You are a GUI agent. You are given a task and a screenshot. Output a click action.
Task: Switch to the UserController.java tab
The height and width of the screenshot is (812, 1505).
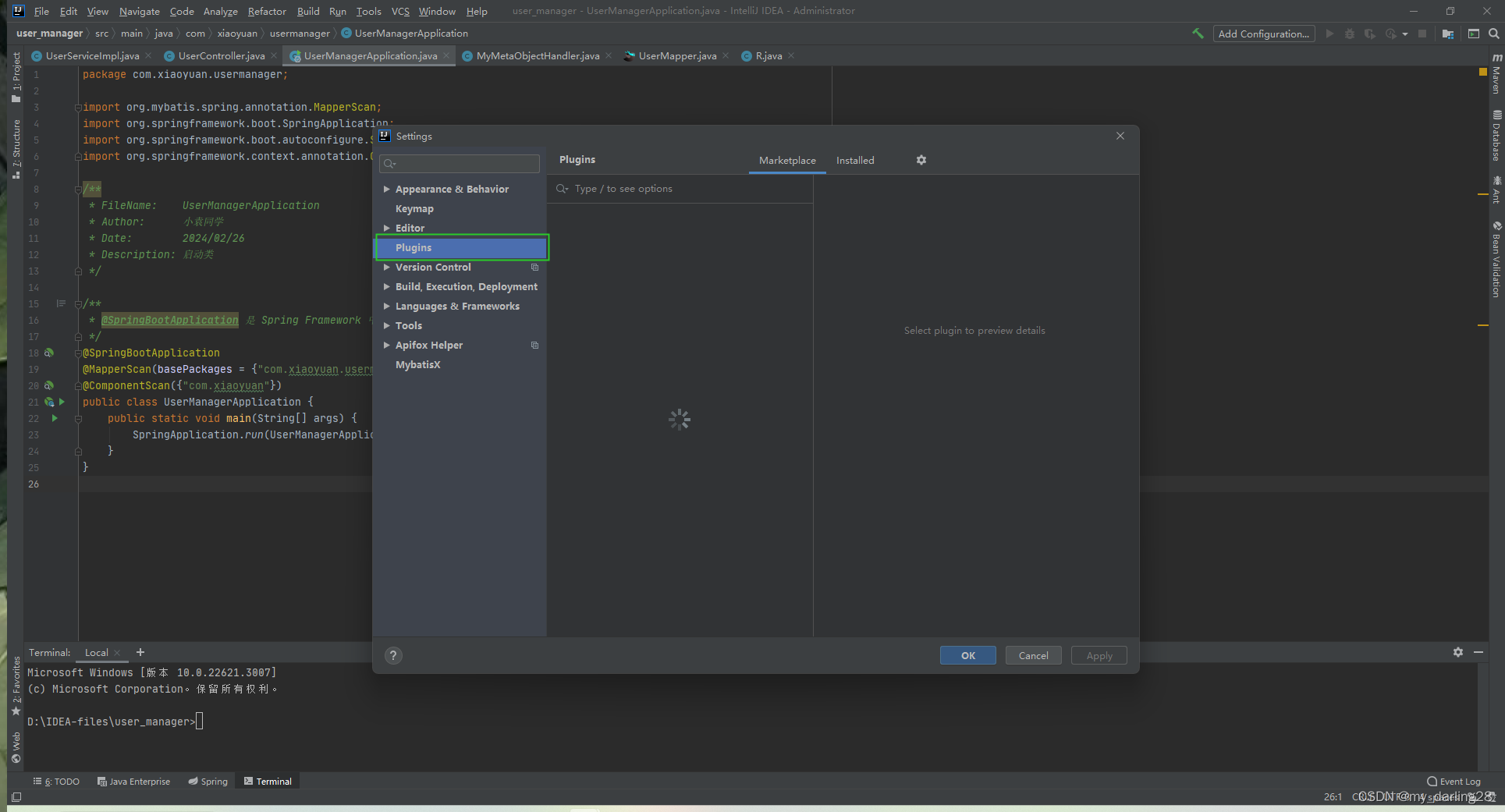coord(221,55)
